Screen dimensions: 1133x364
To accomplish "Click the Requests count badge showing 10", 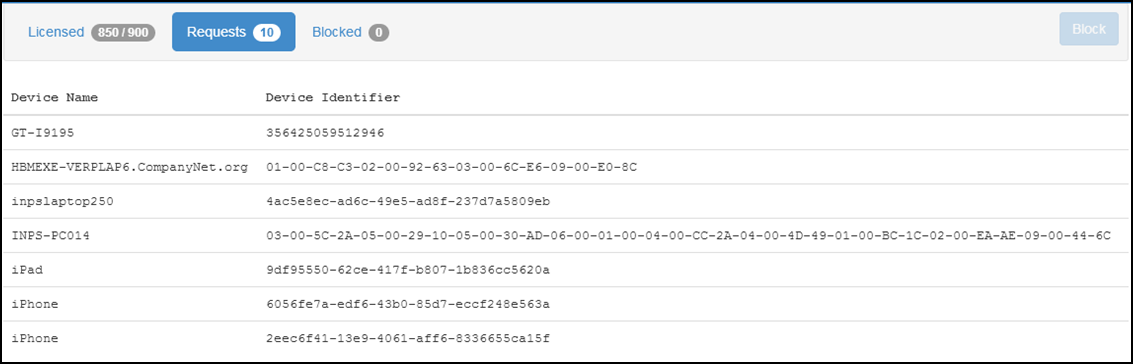I will click(x=267, y=32).
